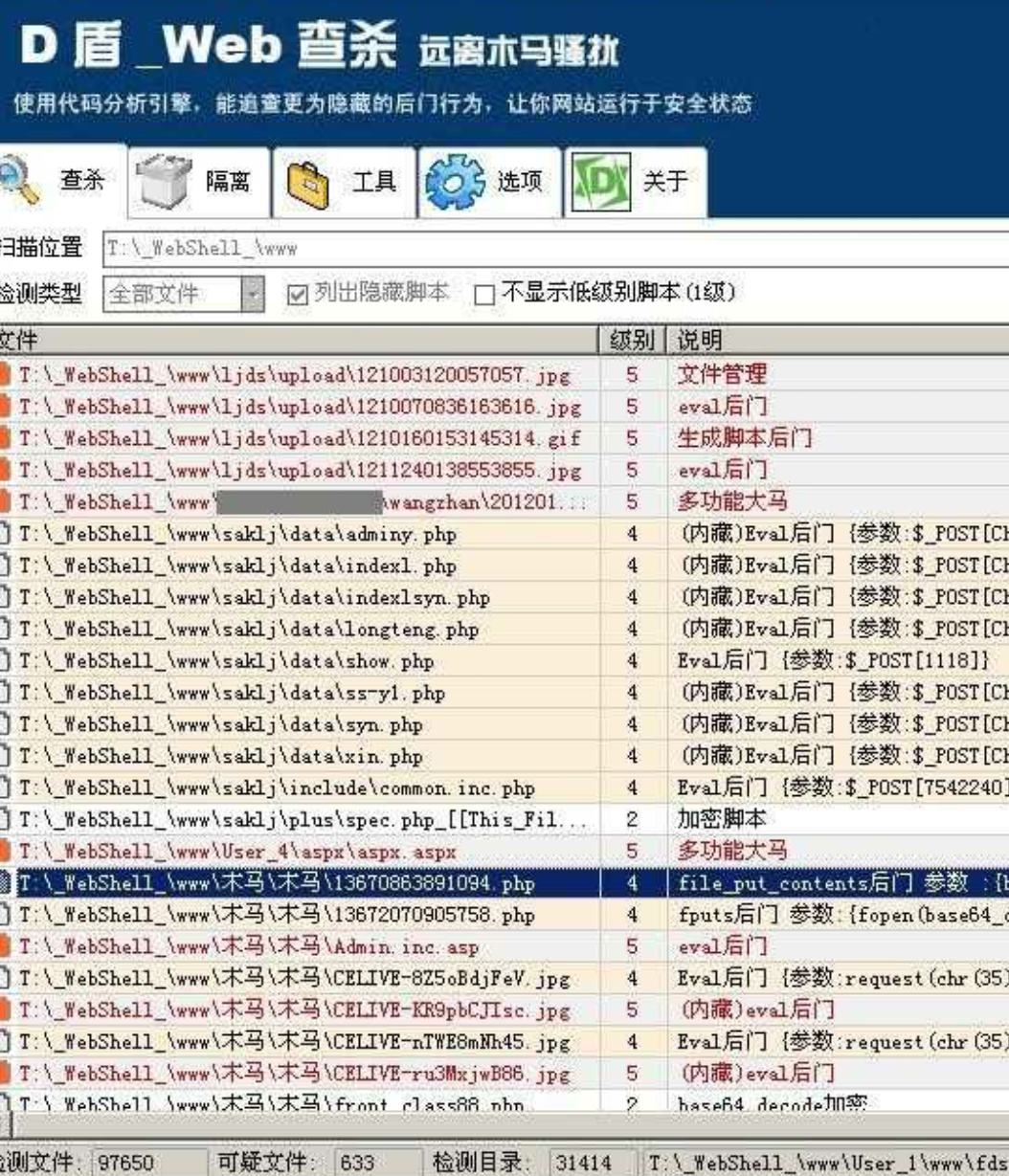
Task: Click the gear icon for 选项
Action: coord(453,182)
